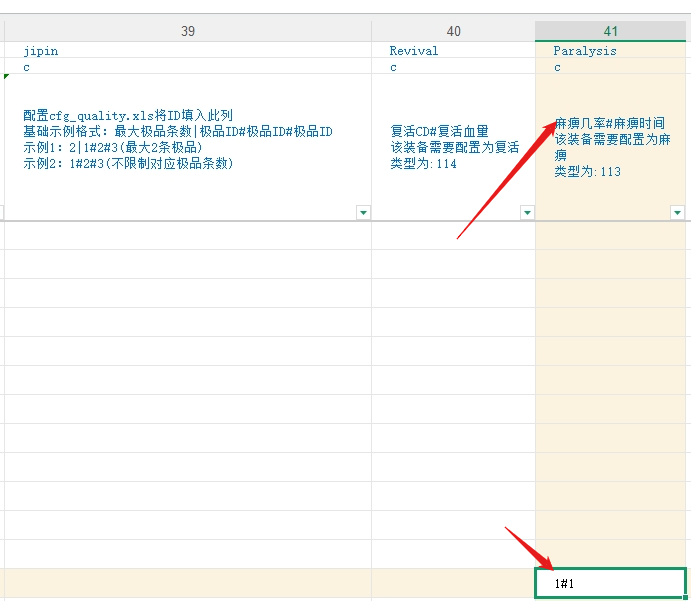This screenshot has width=691, height=601.
Task: Select the cell containing 1#1
Action: click(x=611, y=583)
